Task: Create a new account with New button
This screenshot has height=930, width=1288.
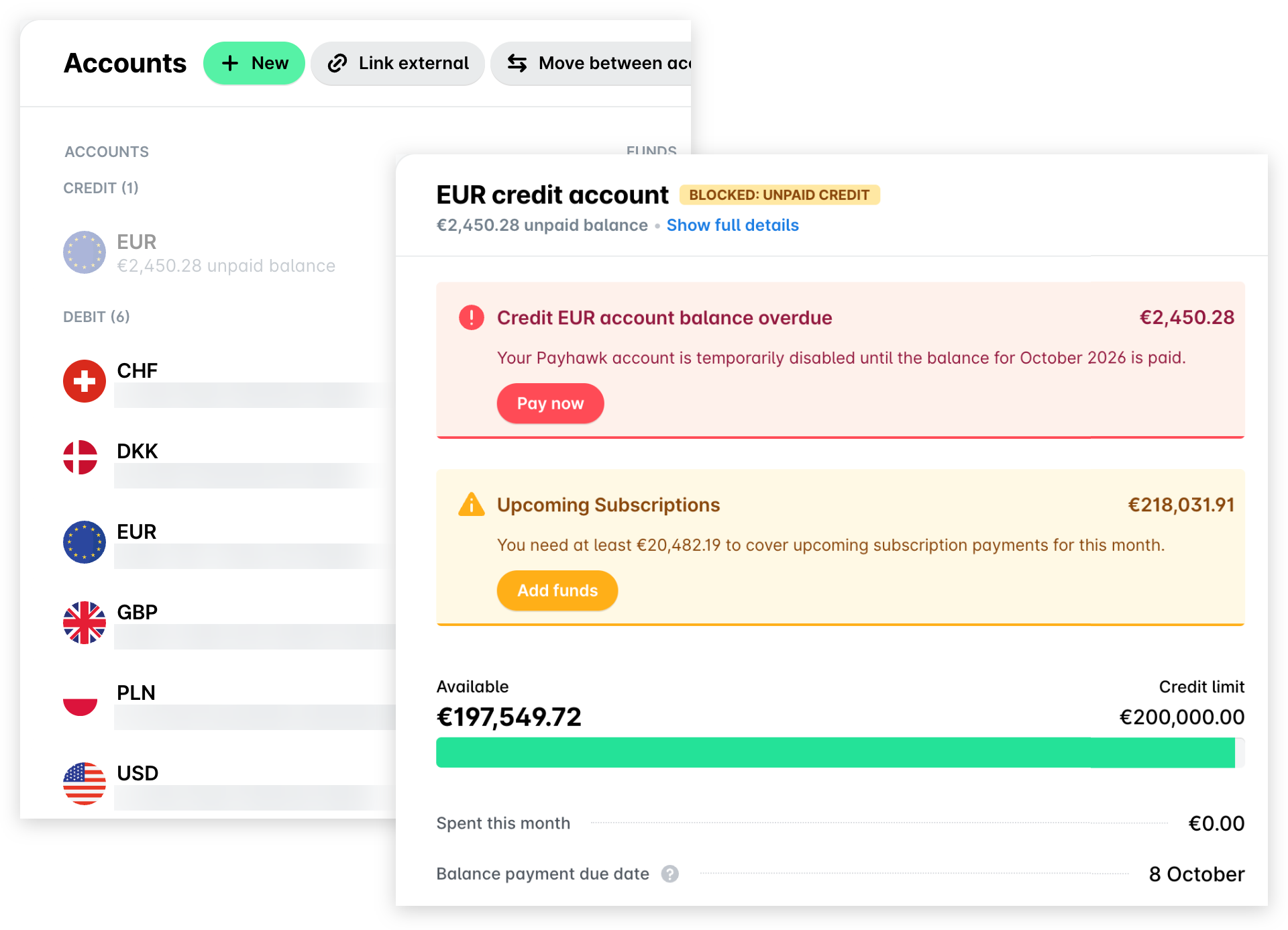Action: pyautogui.click(x=254, y=63)
